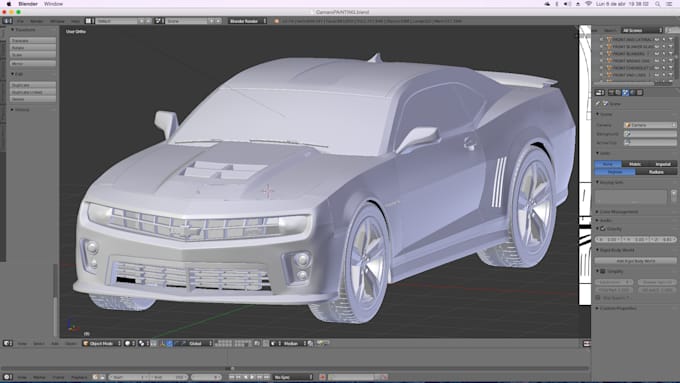Select the active Scene properties tab icon

pos(625,92)
